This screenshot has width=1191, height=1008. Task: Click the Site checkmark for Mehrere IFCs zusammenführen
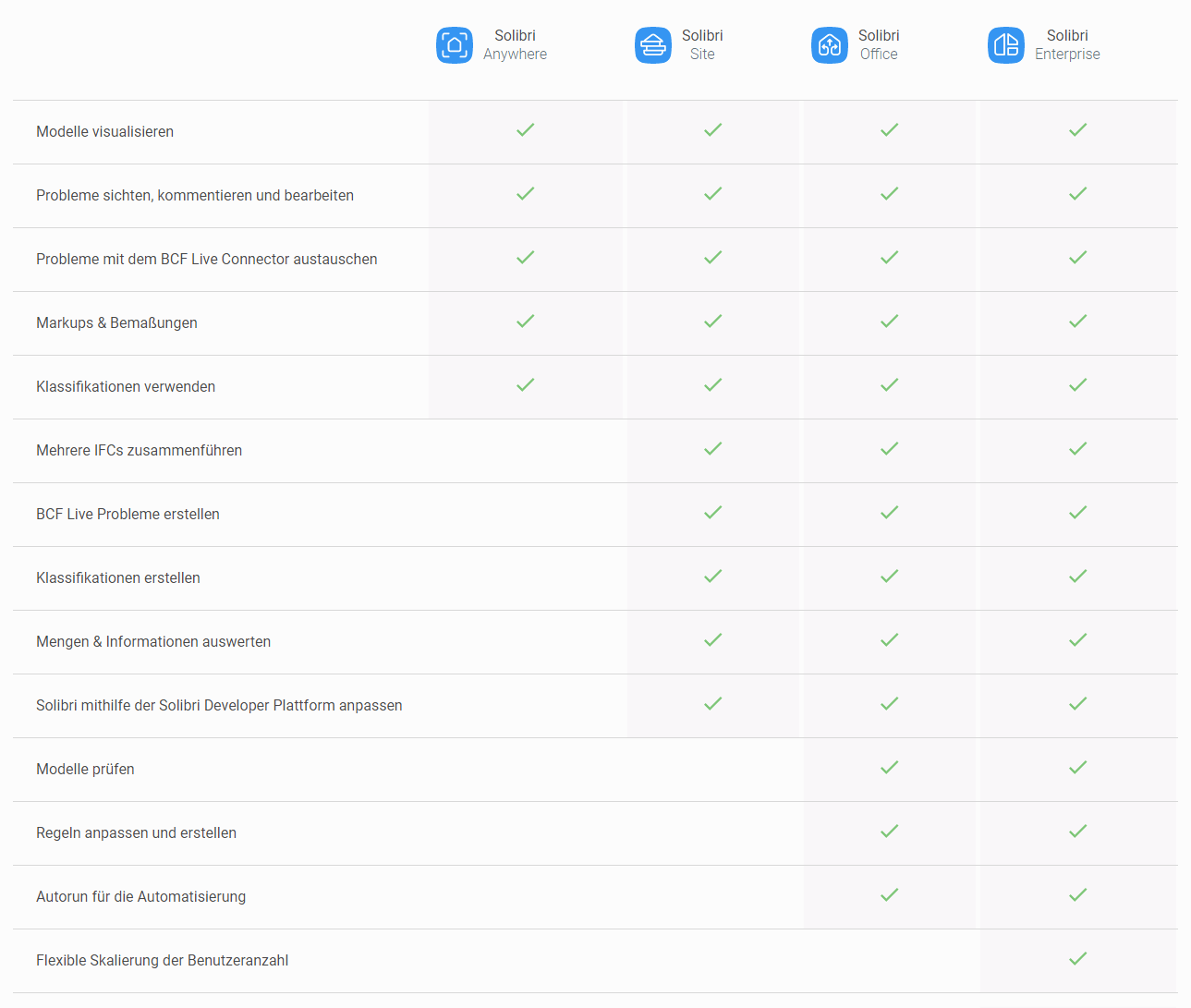coord(713,449)
